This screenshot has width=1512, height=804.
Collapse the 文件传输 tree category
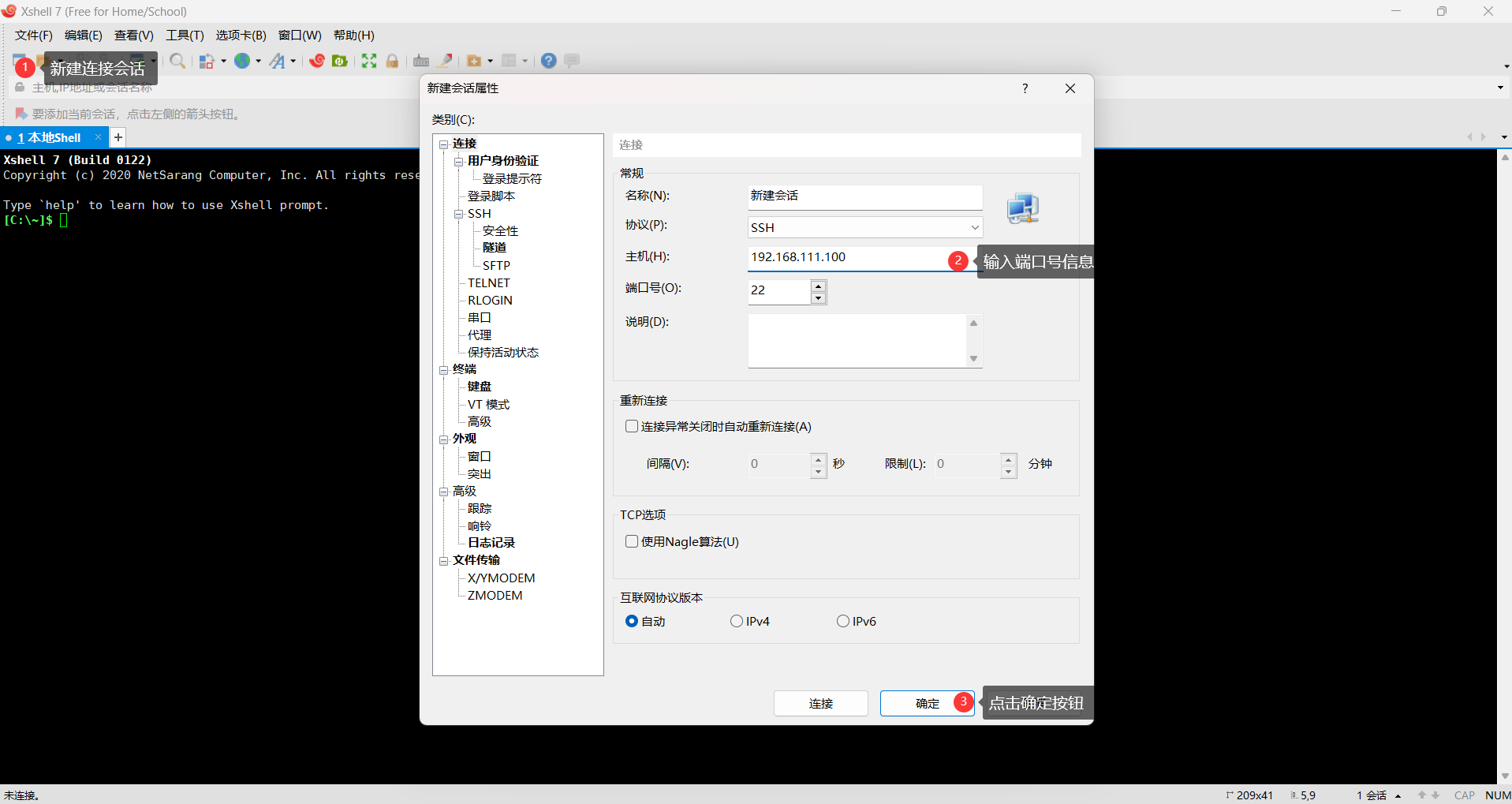(x=444, y=561)
